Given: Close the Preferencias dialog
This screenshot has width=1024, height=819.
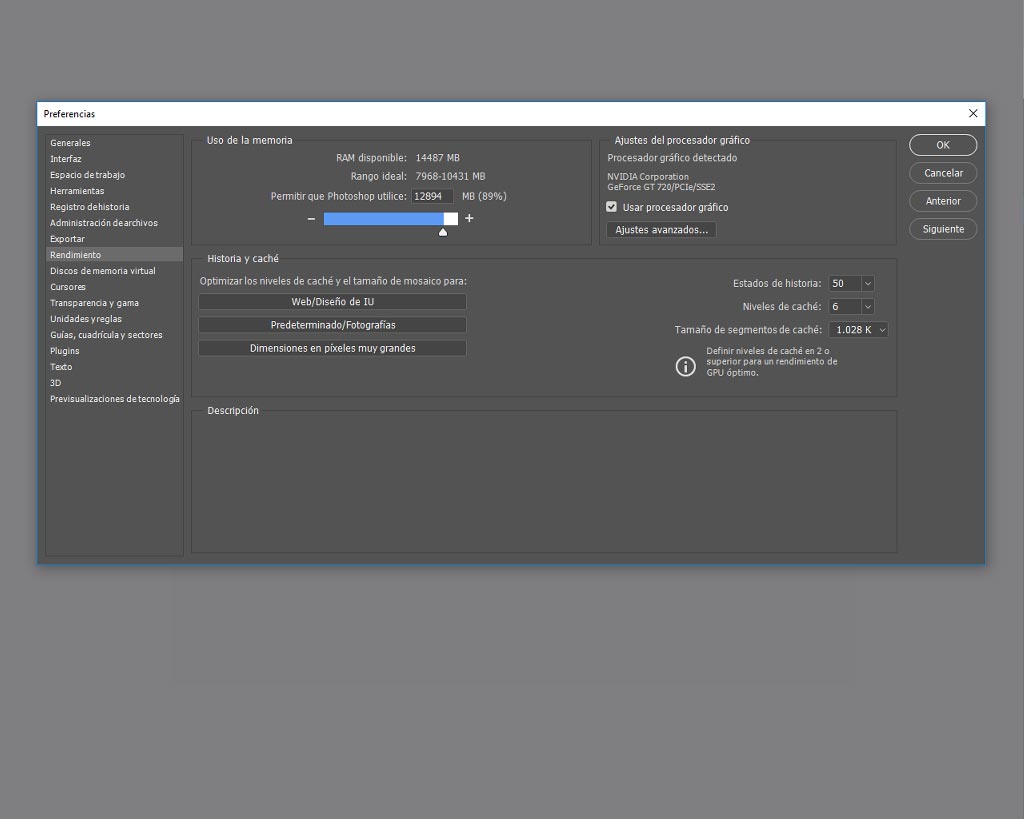Looking at the screenshot, I should pos(973,114).
